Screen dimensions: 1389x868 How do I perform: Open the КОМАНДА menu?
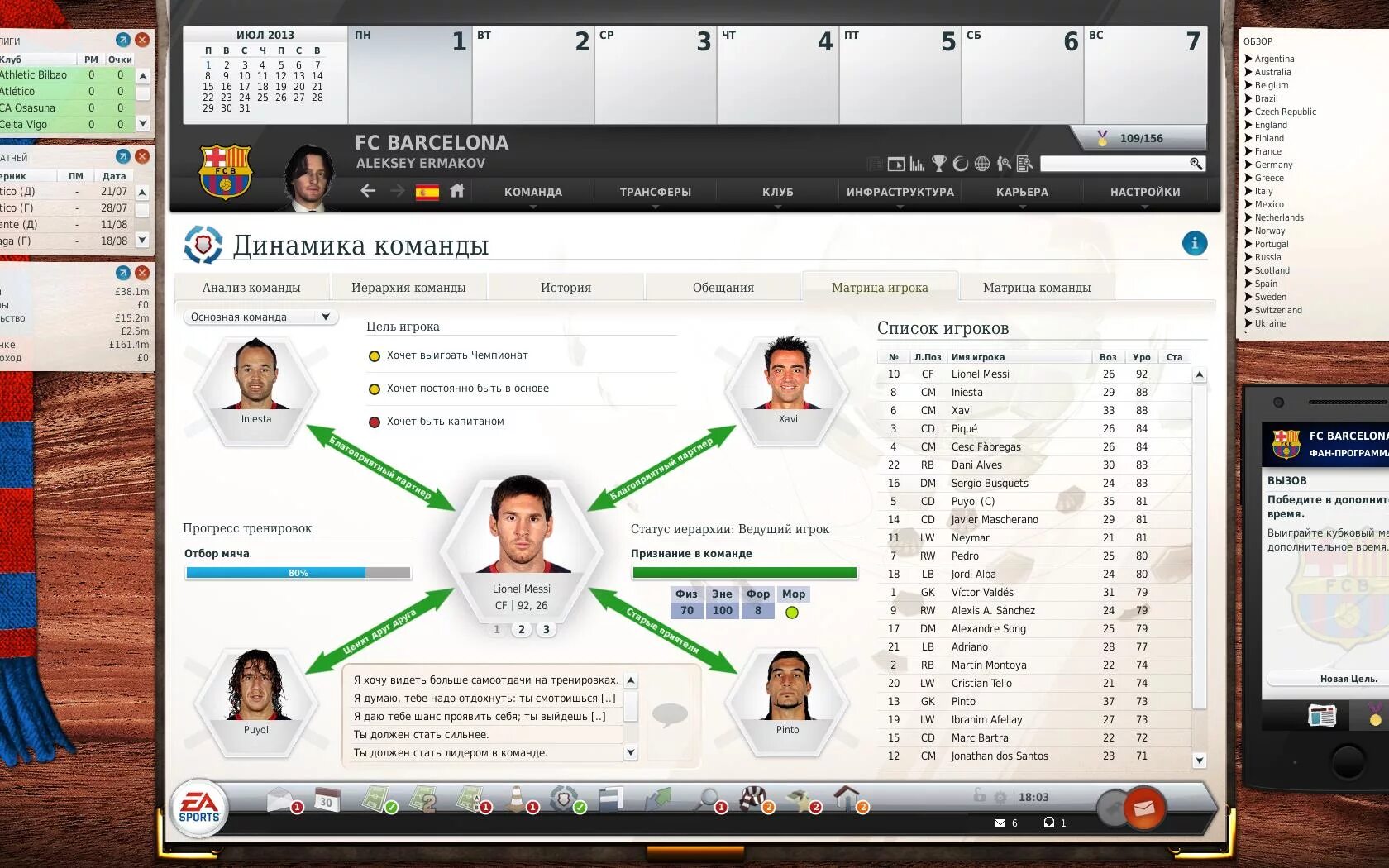[533, 192]
